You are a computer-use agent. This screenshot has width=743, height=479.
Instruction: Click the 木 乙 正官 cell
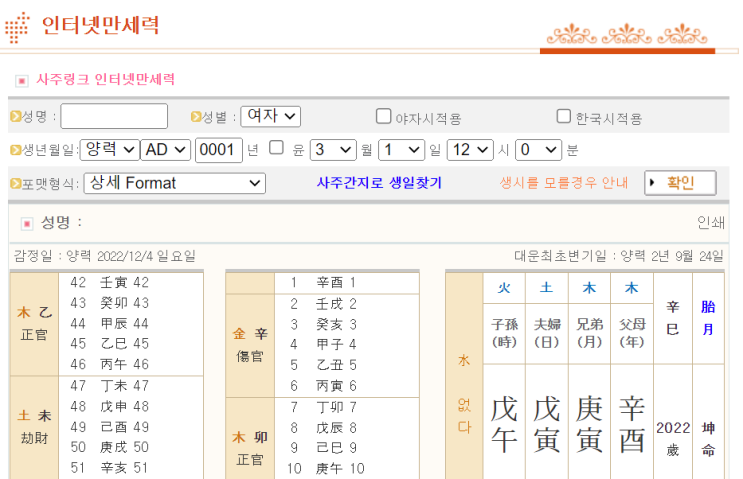click(x=34, y=324)
